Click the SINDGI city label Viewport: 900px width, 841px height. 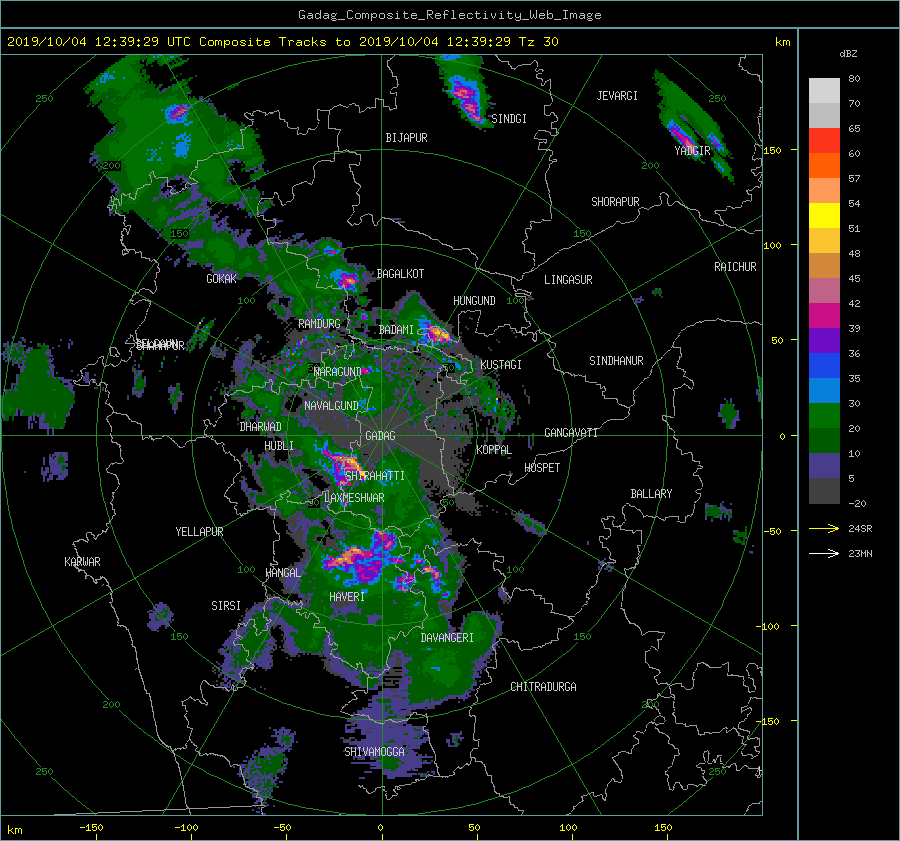pyautogui.click(x=509, y=119)
